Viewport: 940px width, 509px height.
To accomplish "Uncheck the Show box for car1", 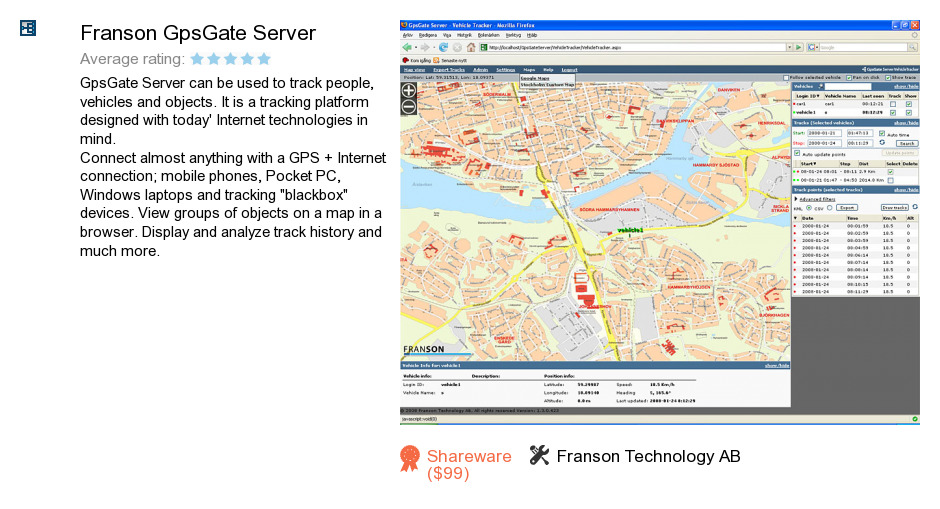I will point(909,104).
